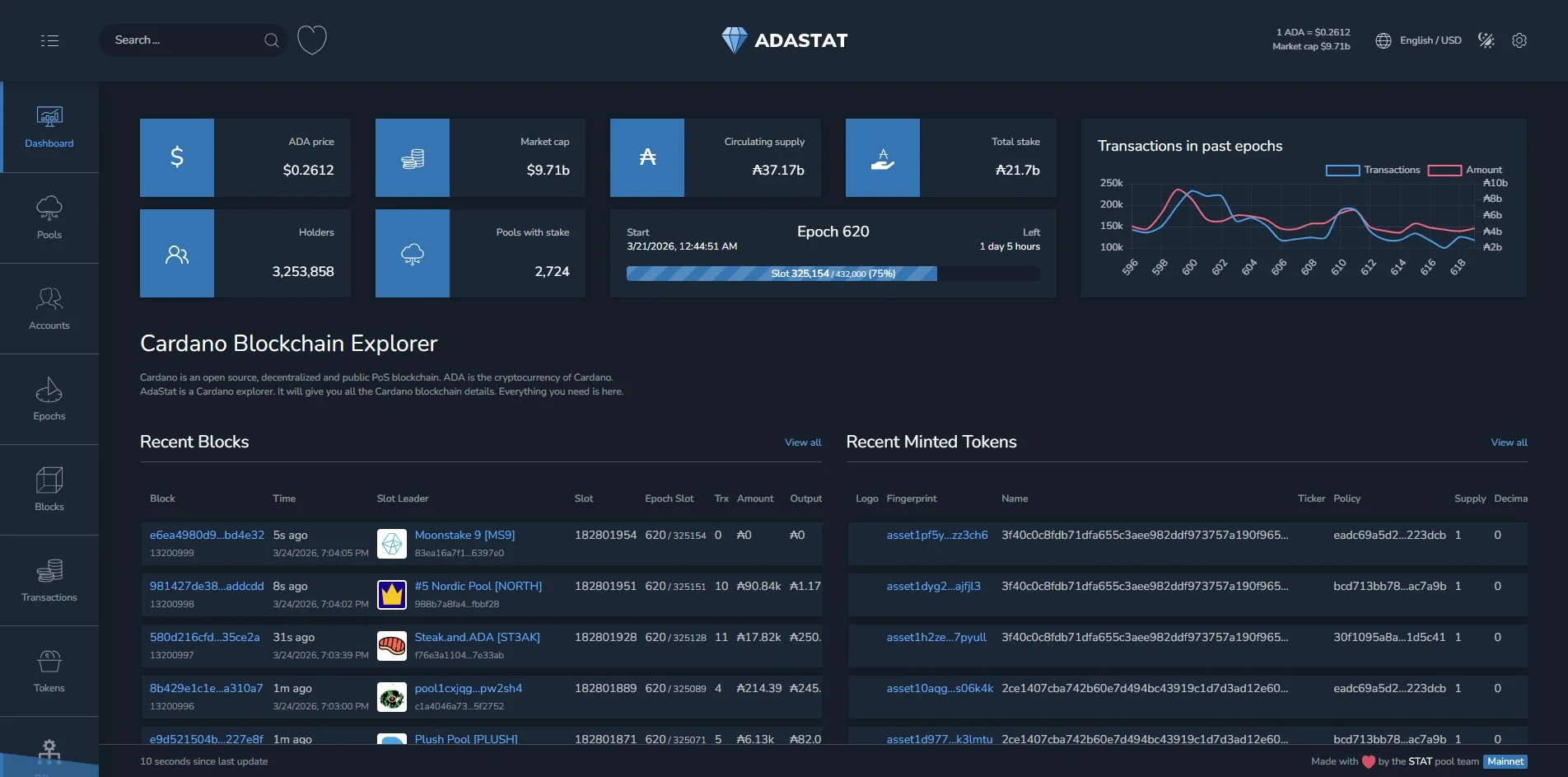Open pool1cxjqg...pw2sh4 pool link
1568x777 pixels.
pyautogui.click(x=468, y=688)
